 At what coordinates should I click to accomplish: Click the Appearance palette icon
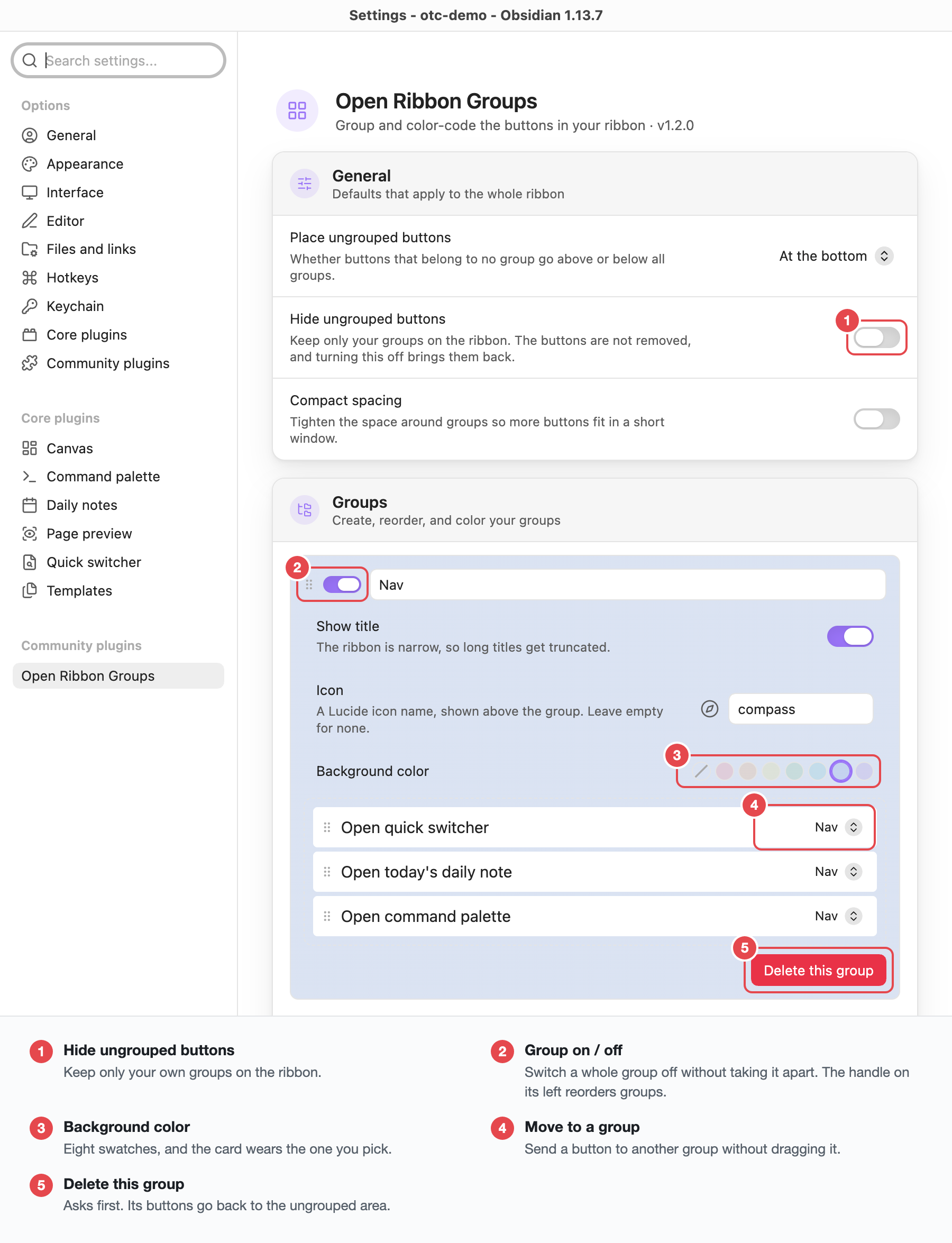(30, 164)
